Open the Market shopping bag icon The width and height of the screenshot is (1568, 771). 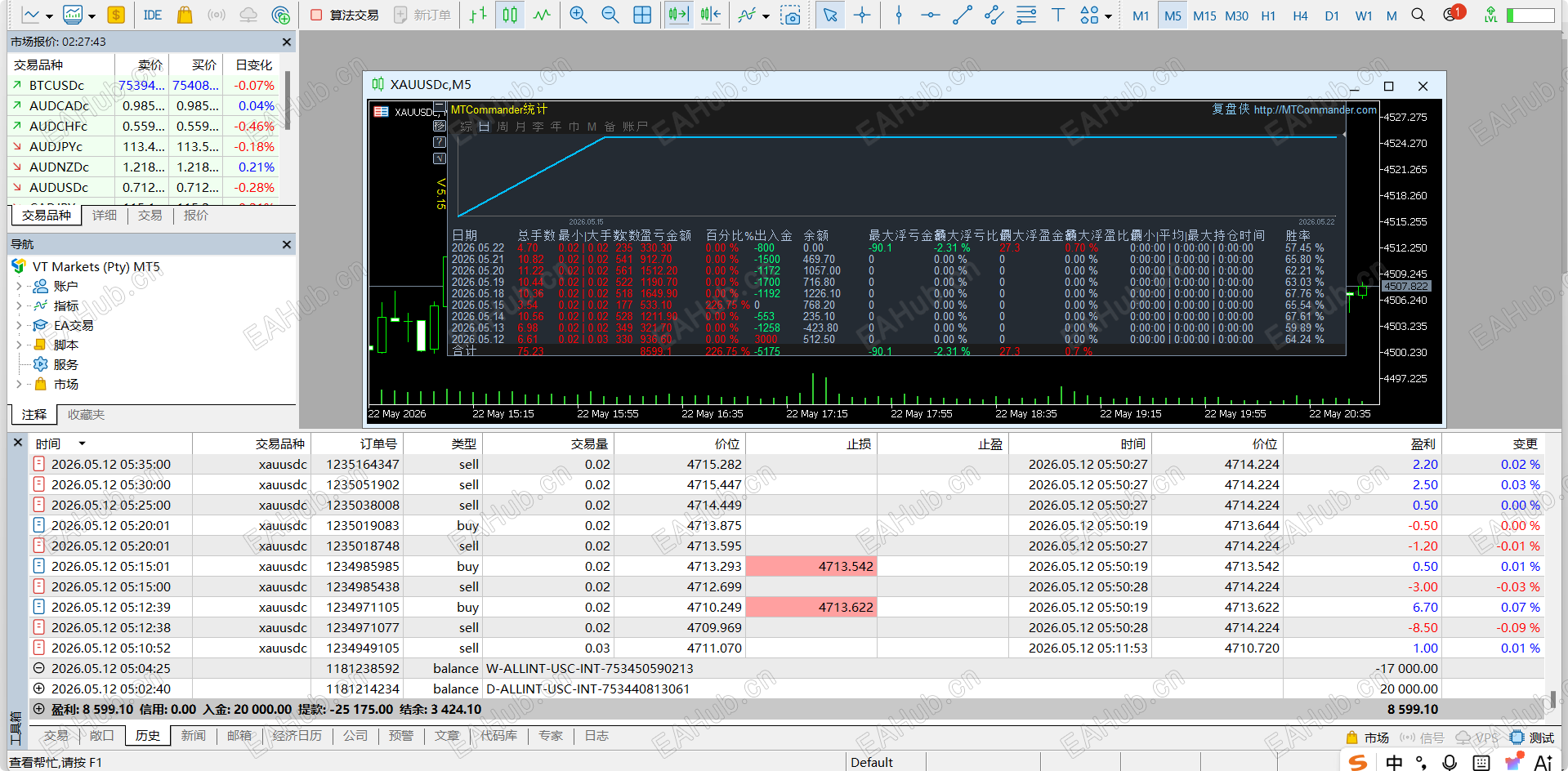185,15
